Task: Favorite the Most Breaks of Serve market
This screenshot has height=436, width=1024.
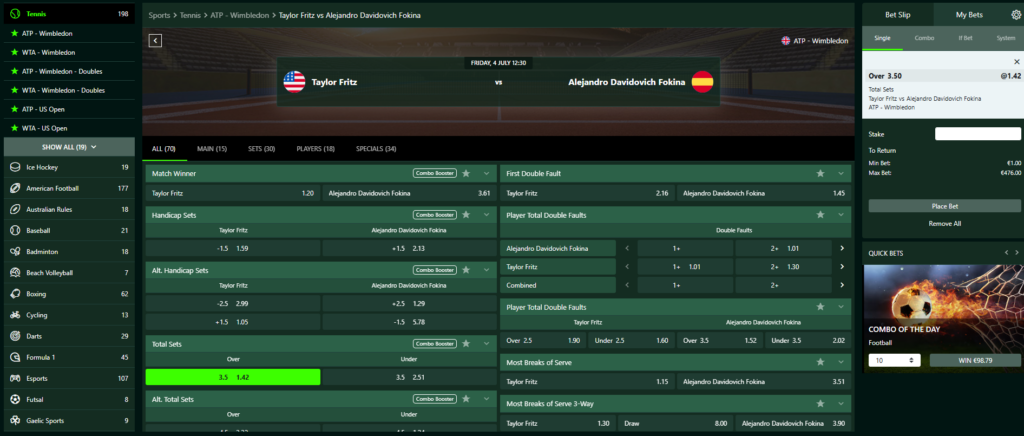Action: (820, 362)
